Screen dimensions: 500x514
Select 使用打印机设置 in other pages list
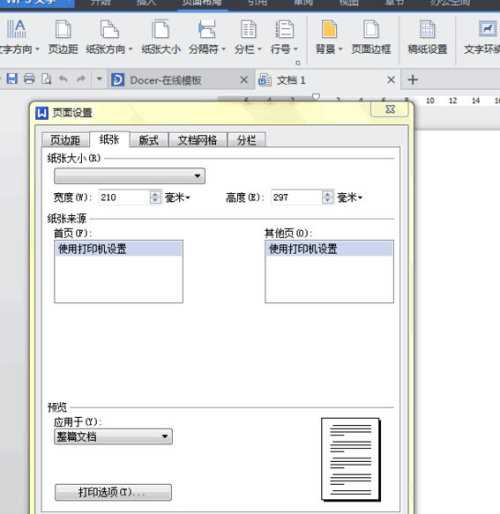(x=329, y=249)
